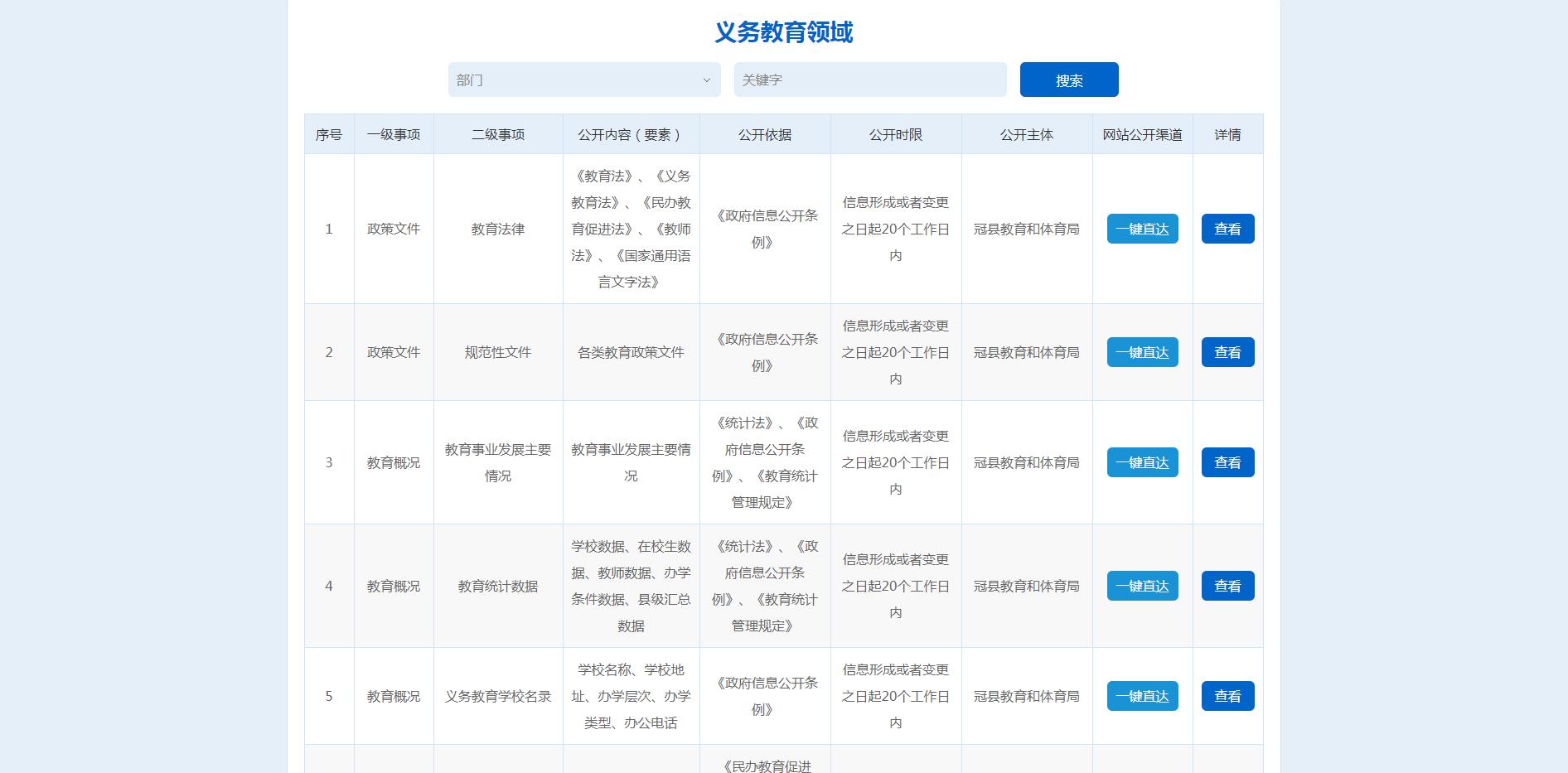
Task: Click the cell starting 学校名称、学校地址
Action: [632, 696]
